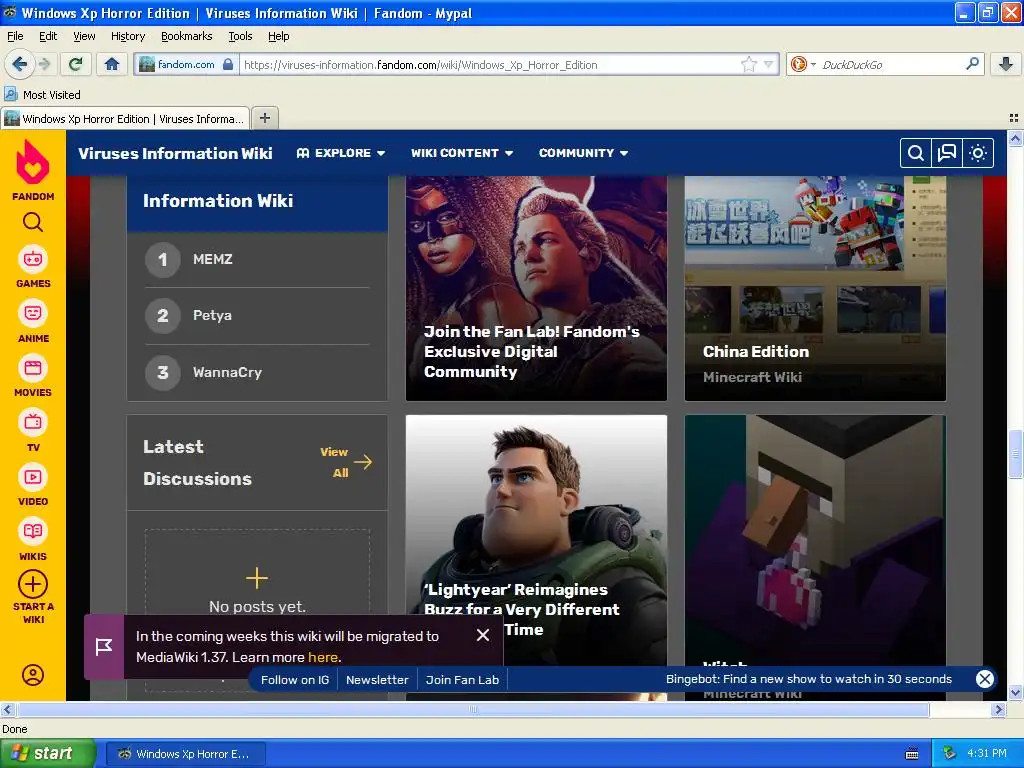Screen dimensions: 1024x768
Task: Open the Help menu
Action: [278, 36]
